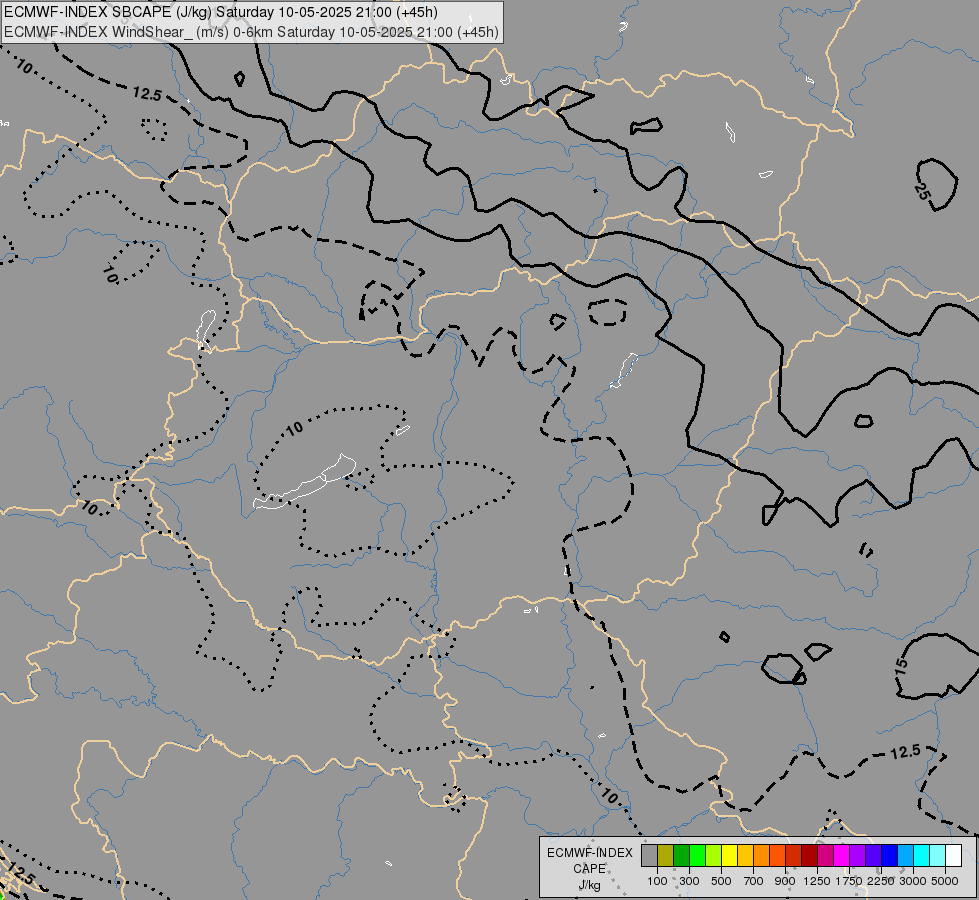The height and width of the screenshot is (900, 979).
Task: Click the orange-red swatch left of the 900 tick
Action: click(x=777, y=855)
